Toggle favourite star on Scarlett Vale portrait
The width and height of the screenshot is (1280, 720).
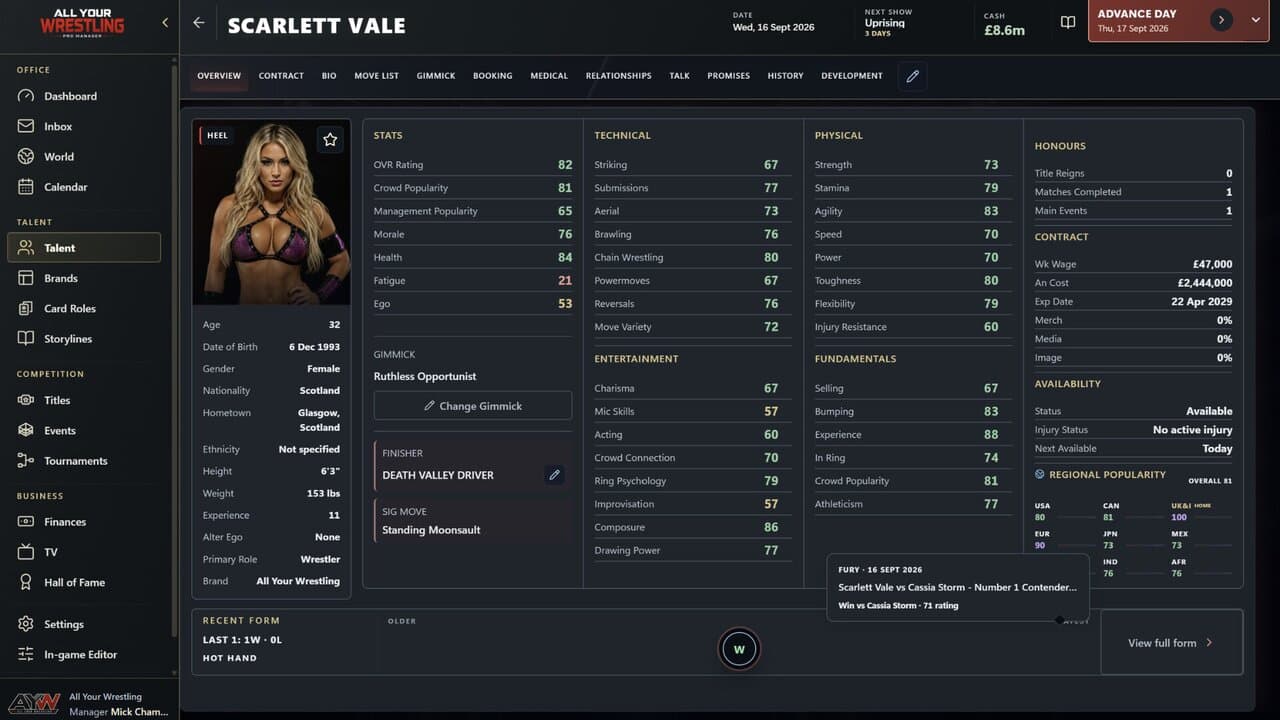pos(330,140)
